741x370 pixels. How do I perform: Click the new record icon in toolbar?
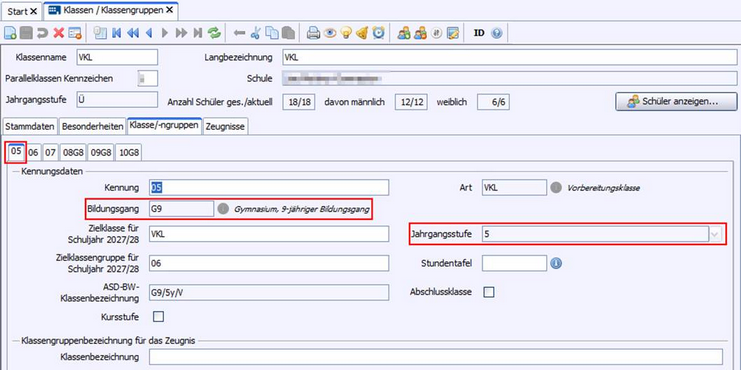(x=10, y=33)
